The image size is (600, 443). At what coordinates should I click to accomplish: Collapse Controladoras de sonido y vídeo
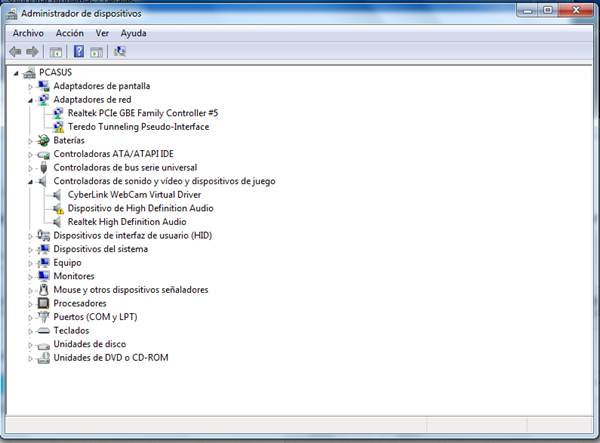coord(30,182)
